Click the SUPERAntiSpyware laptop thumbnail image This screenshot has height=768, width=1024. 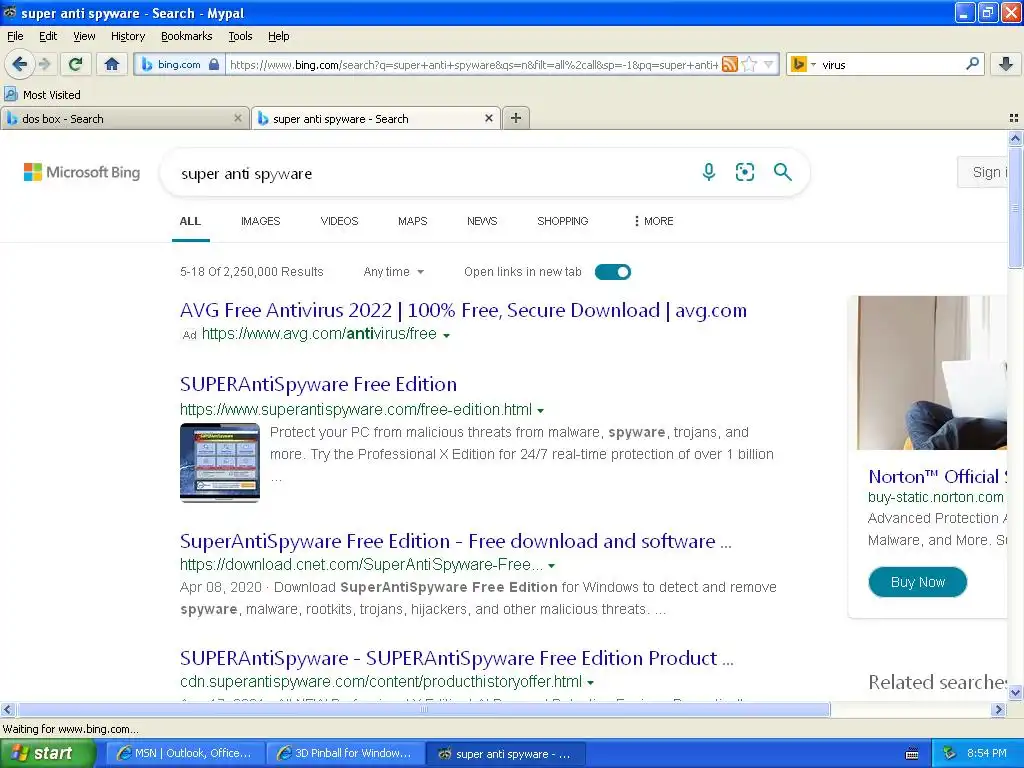click(219, 462)
